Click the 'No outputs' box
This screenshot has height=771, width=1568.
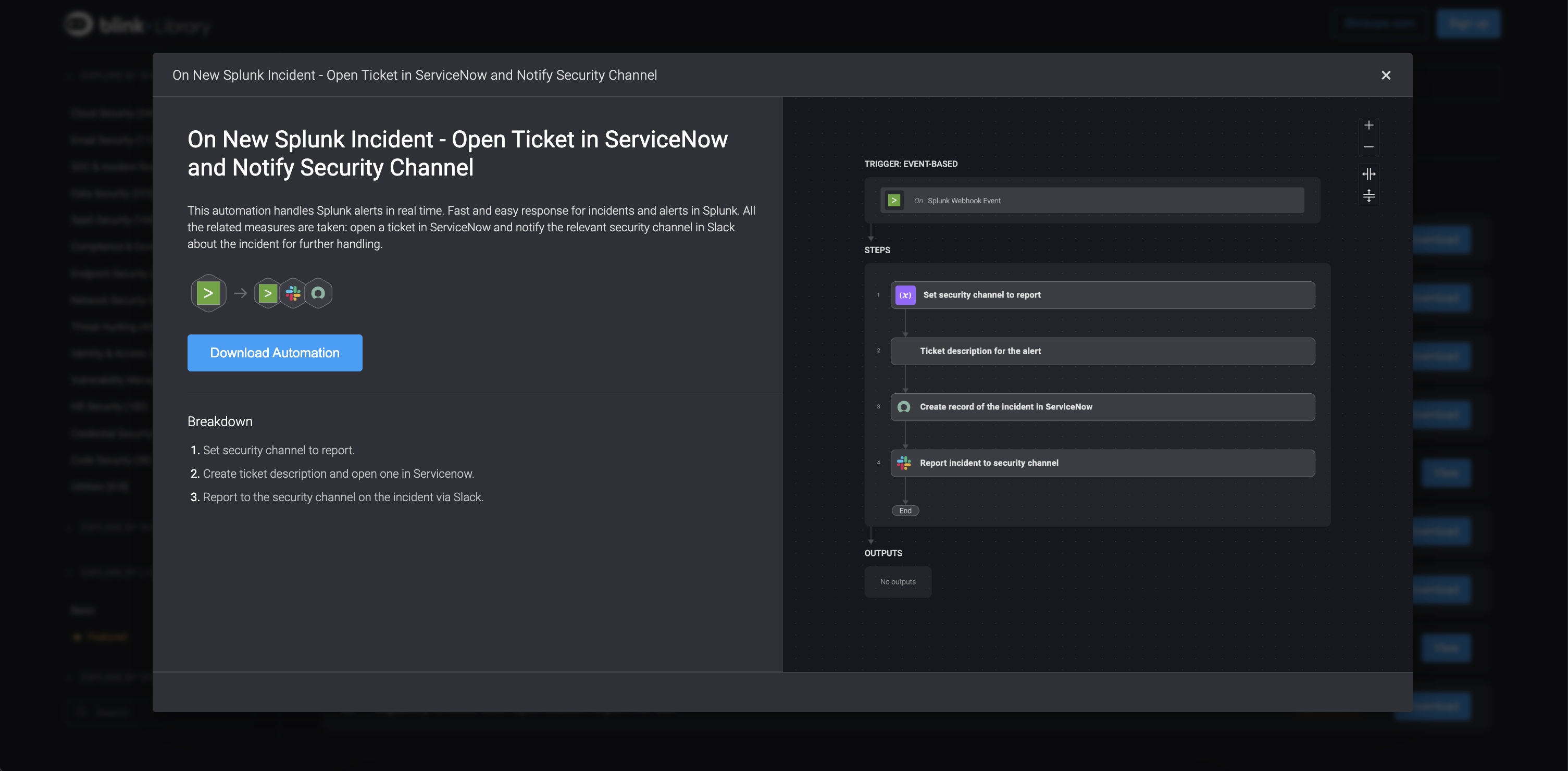click(897, 582)
